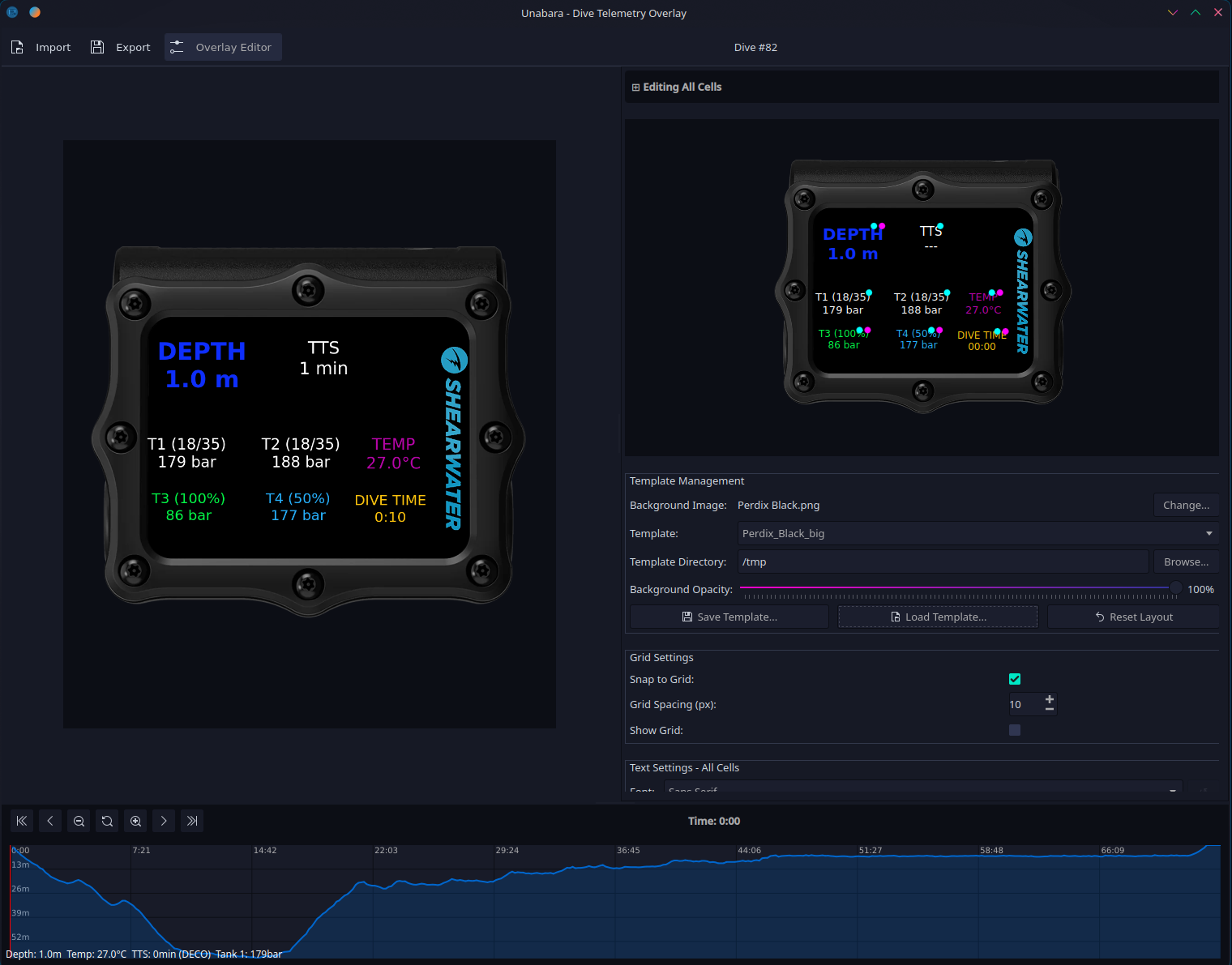
Task: Select the Import menu item
Action: click(x=53, y=47)
